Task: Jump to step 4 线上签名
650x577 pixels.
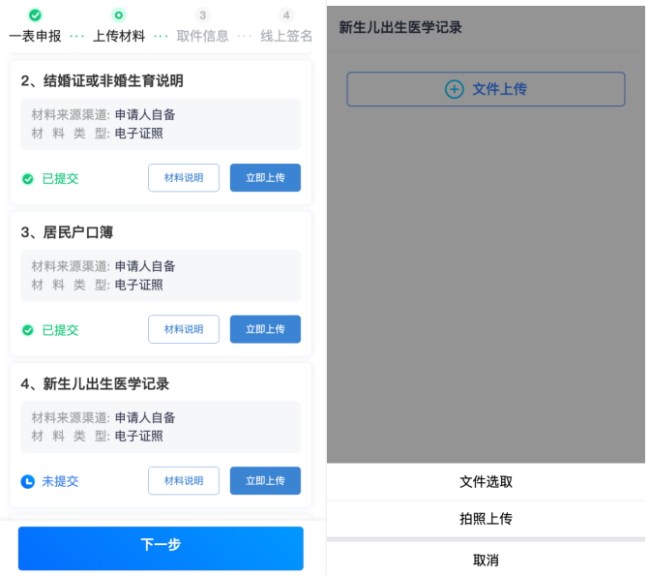Action: [287, 15]
